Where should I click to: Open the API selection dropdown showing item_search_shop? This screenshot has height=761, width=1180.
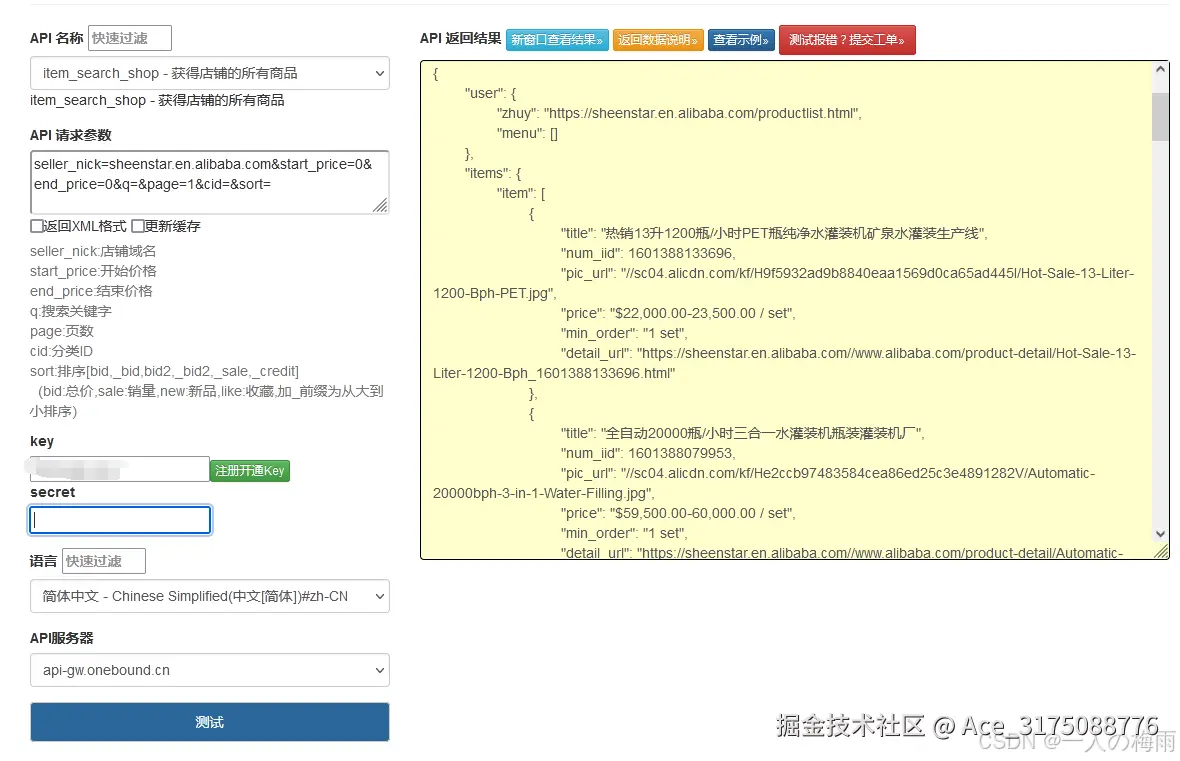pos(210,73)
